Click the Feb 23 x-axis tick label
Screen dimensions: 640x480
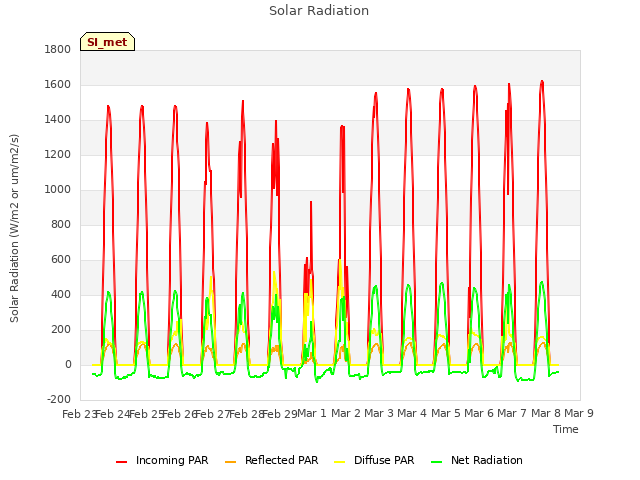tap(79, 414)
